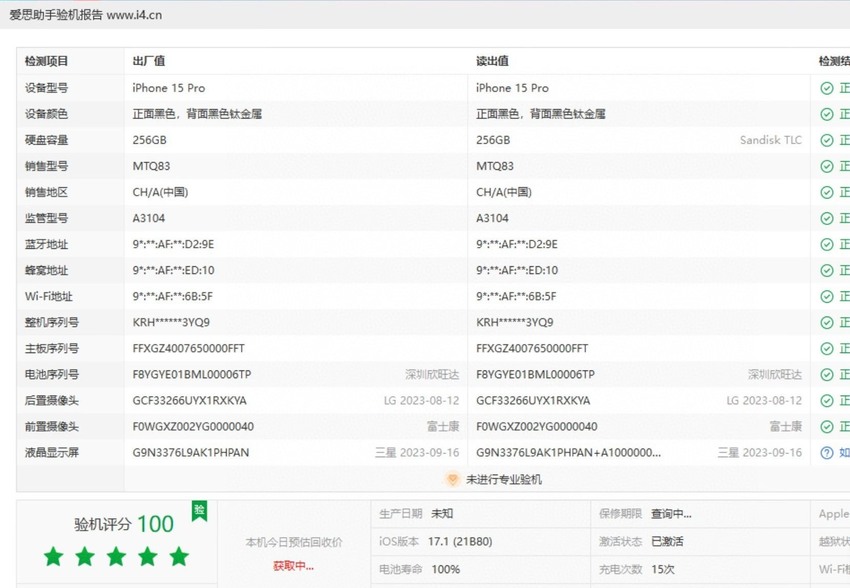
Task: Click FFXGZ4007650000FFT in the 读出值 column
Action: (x=532, y=348)
